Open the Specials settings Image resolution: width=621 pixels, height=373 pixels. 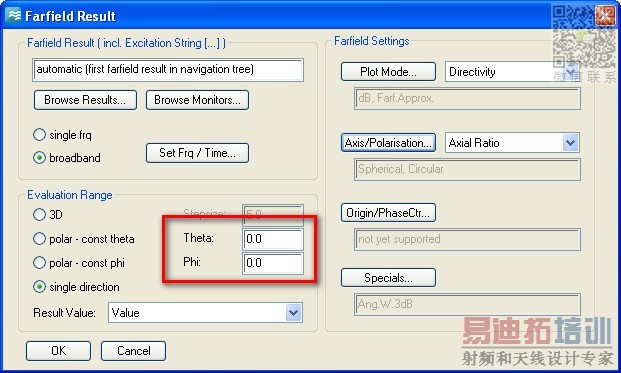(x=388, y=278)
